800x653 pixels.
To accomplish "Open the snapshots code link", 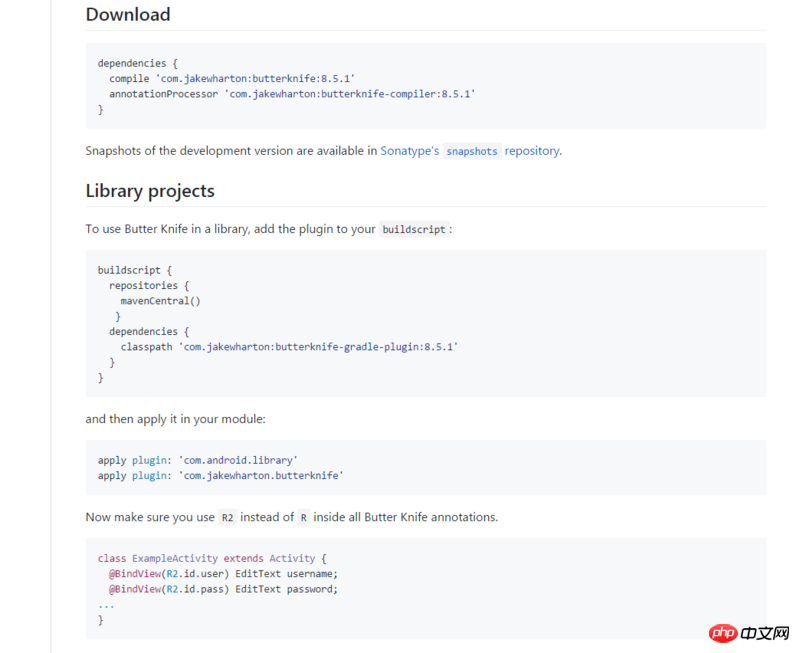I will pyautogui.click(x=471, y=152).
